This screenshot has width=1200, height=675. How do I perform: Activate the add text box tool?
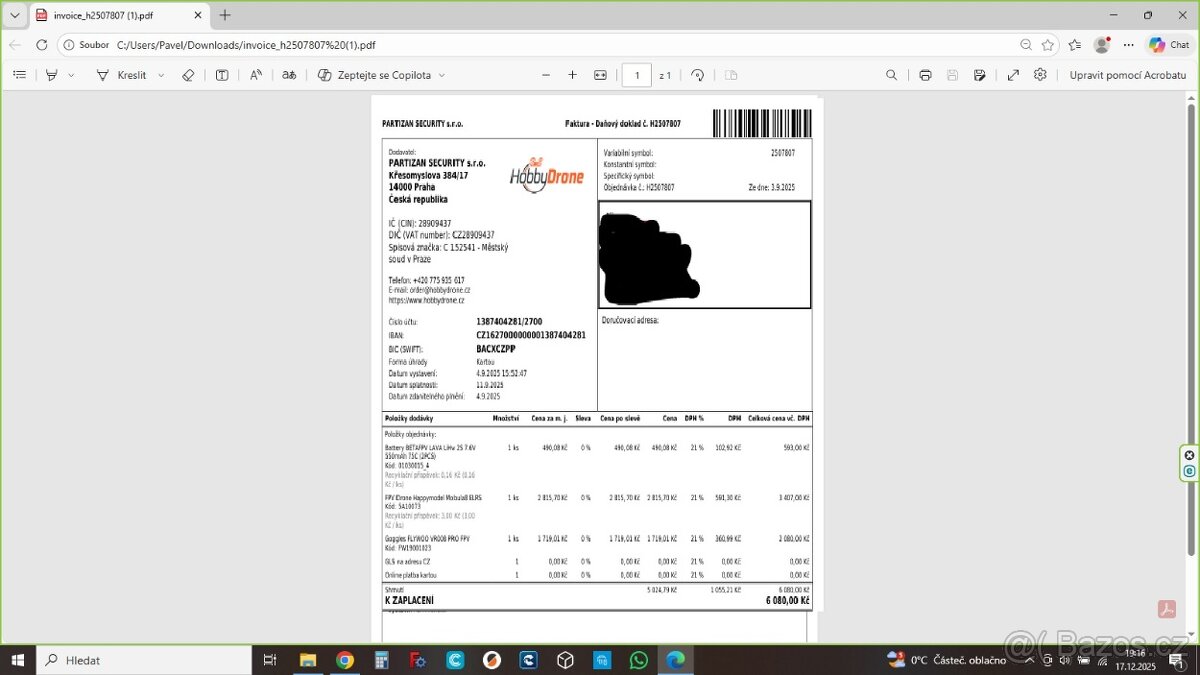point(222,75)
